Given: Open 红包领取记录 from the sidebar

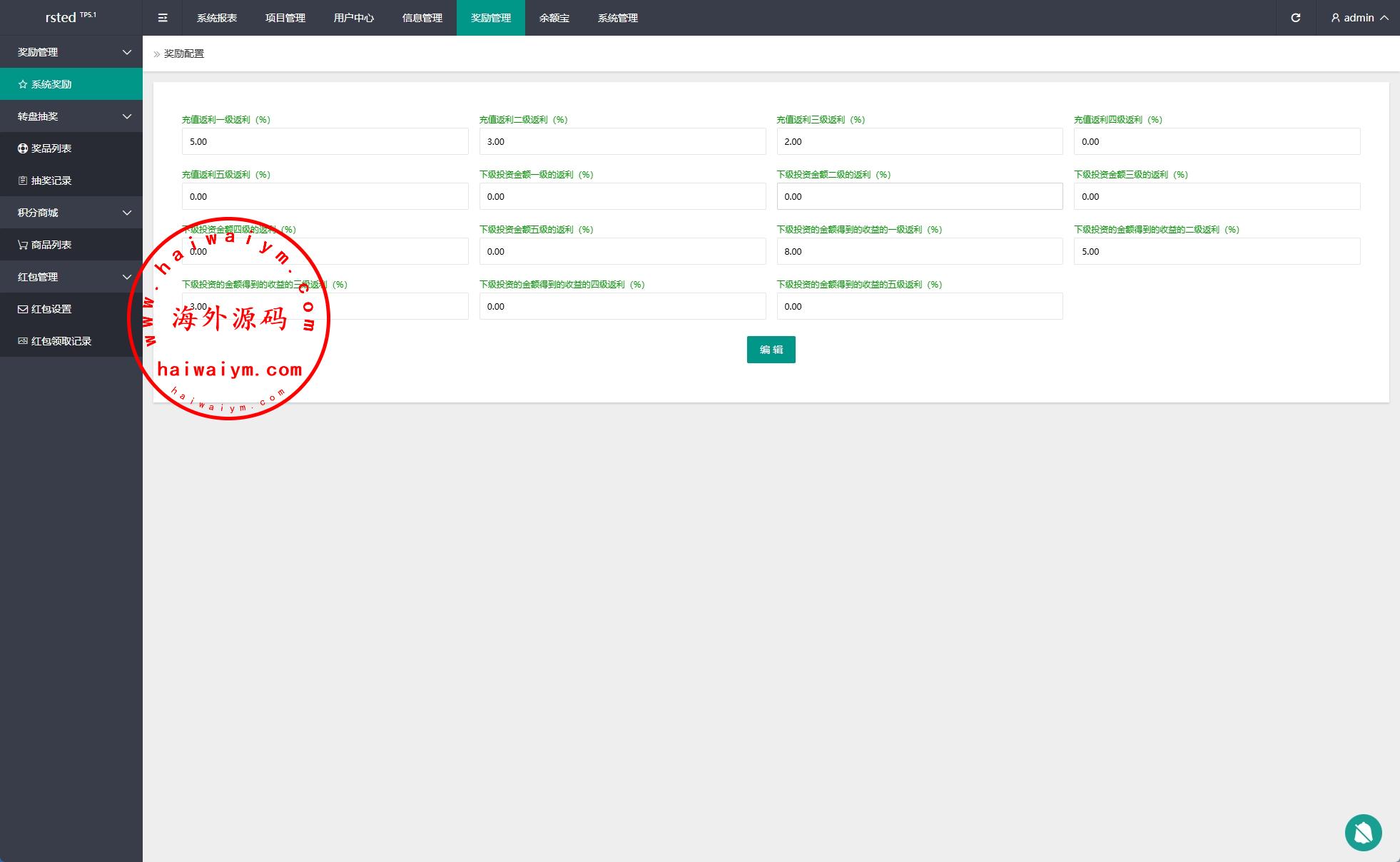Looking at the screenshot, I should coord(61,341).
